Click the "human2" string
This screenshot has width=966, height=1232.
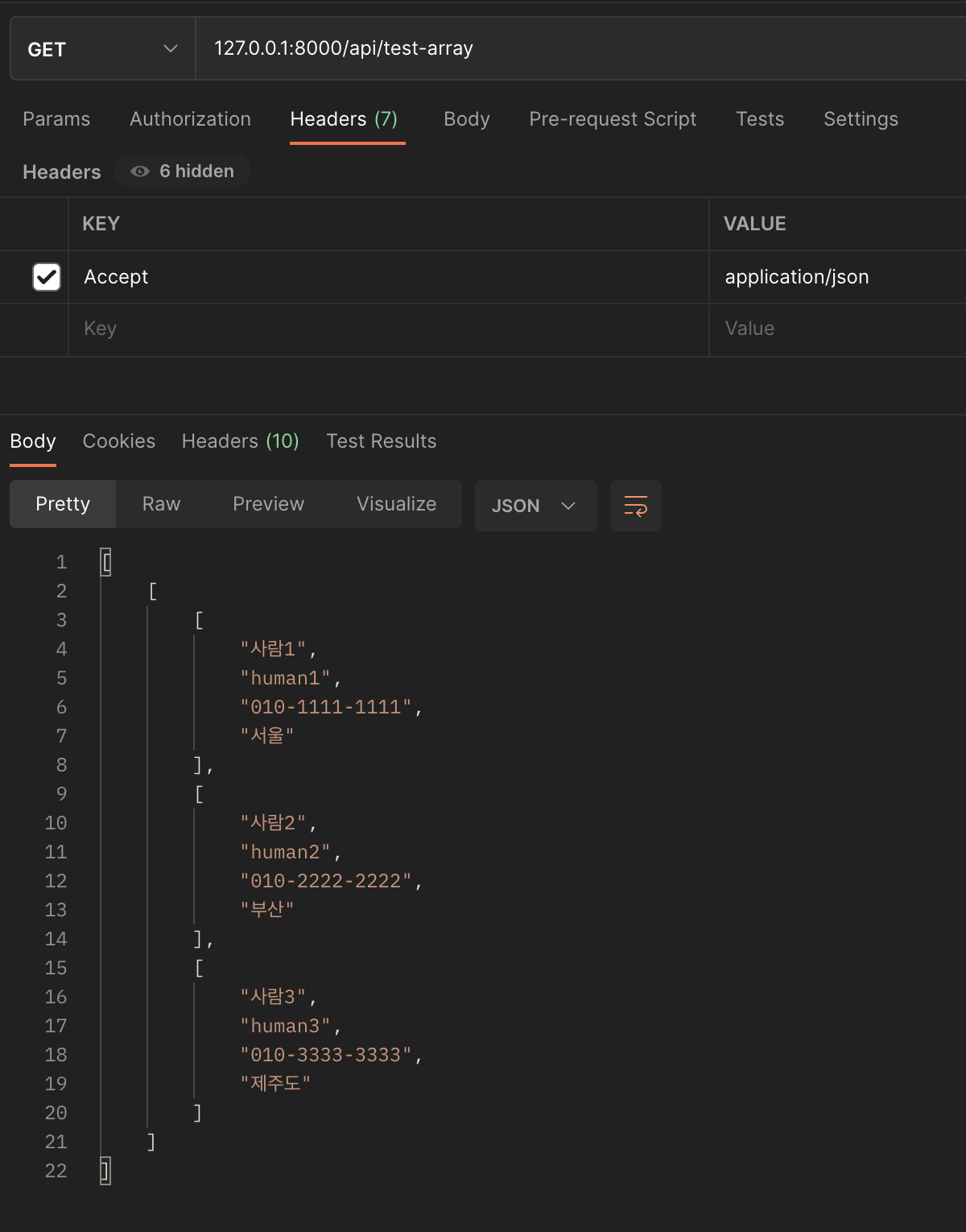point(285,852)
